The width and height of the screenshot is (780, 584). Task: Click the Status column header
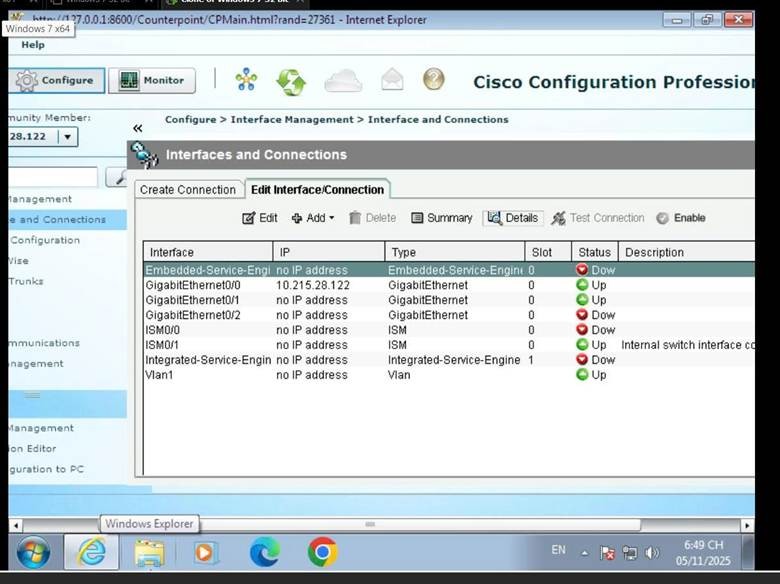(594, 252)
